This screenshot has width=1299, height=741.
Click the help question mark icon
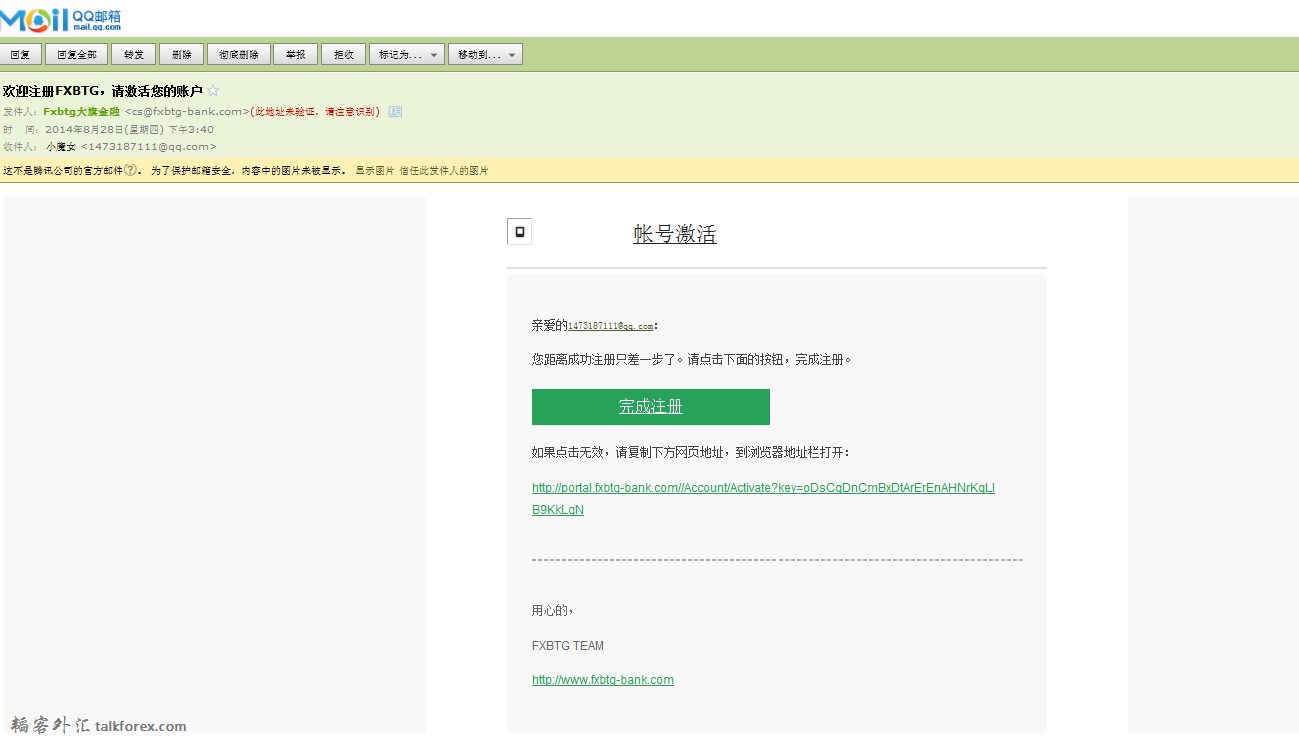[131, 171]
